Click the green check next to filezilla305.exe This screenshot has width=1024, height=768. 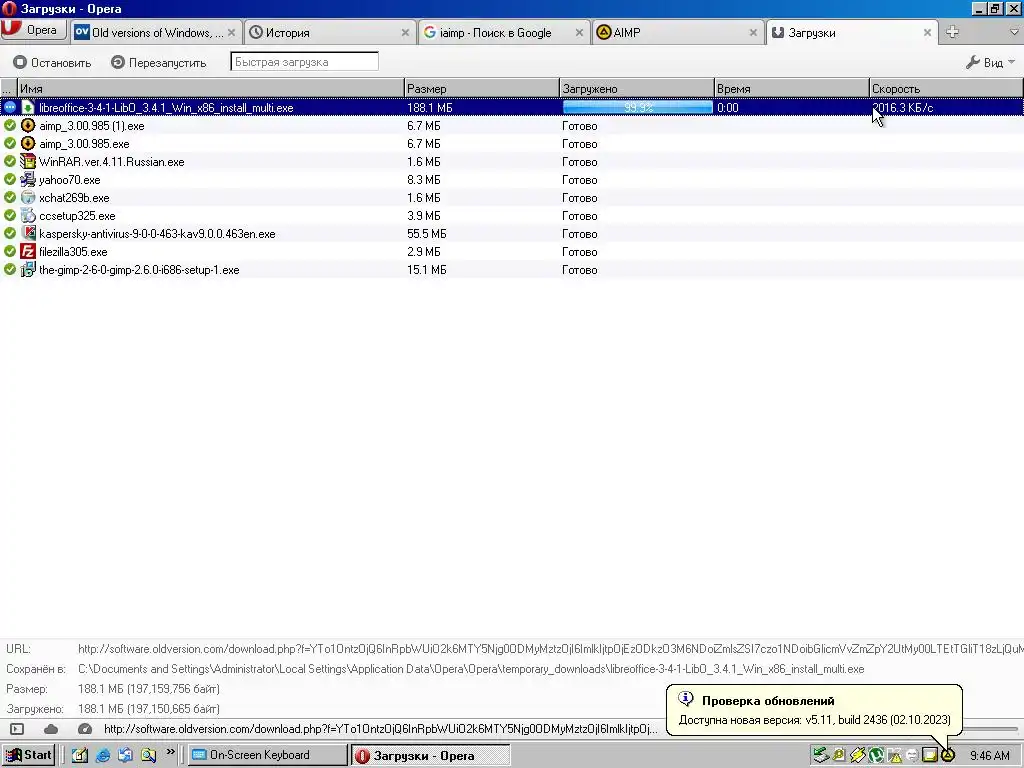tap(10, 251)
